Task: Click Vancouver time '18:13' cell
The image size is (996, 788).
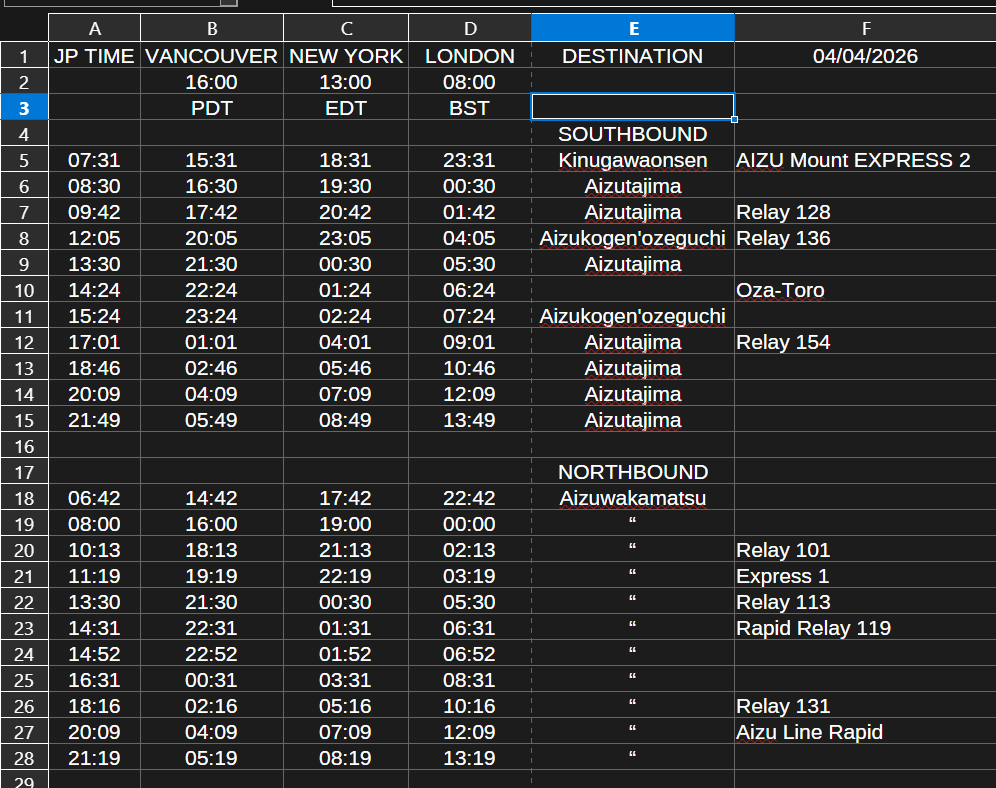Action: (x=212, y=551)
